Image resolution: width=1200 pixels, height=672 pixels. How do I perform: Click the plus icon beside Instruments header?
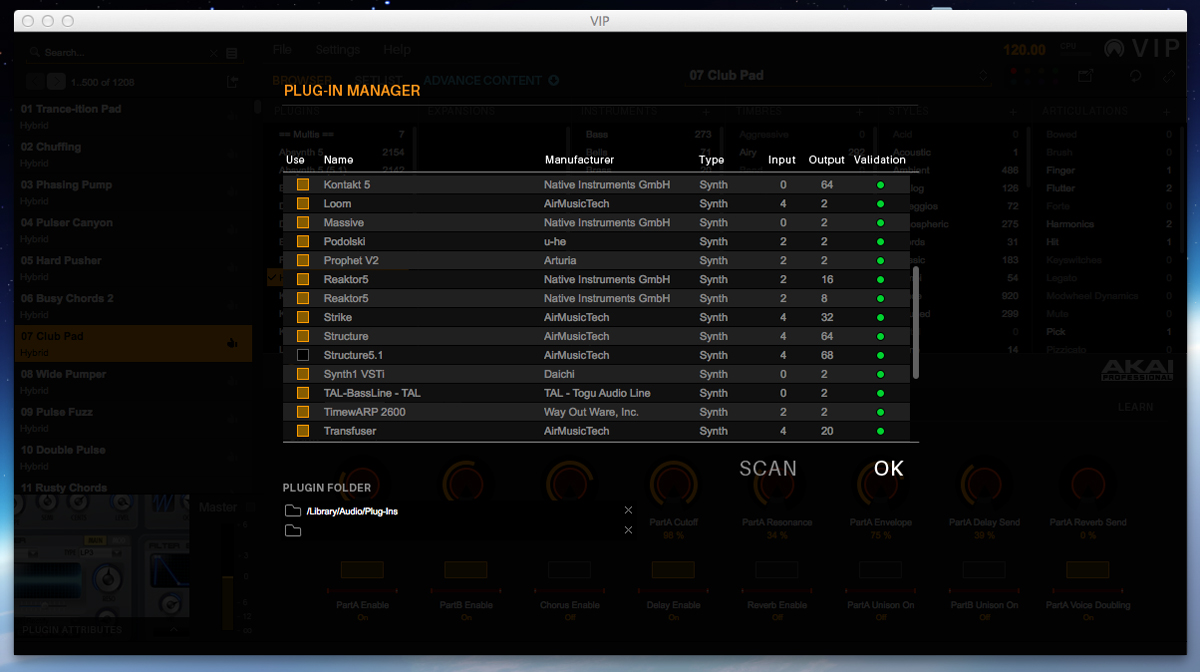pyautogui.click(x=706, y=111)
